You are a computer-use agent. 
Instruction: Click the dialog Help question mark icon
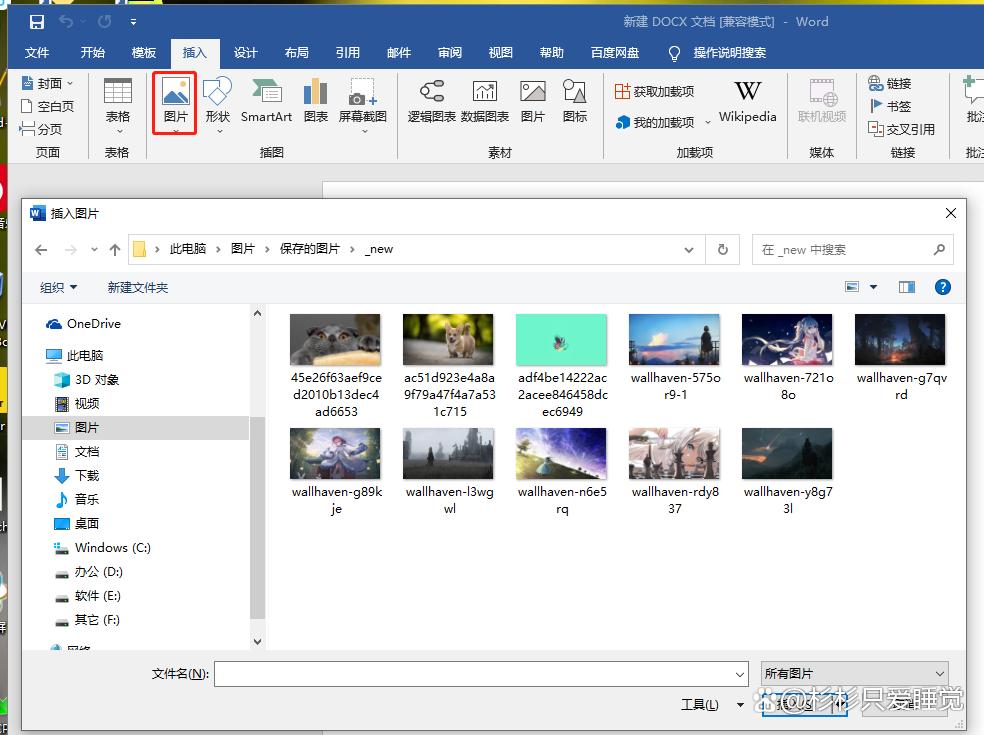pos(941,287)
